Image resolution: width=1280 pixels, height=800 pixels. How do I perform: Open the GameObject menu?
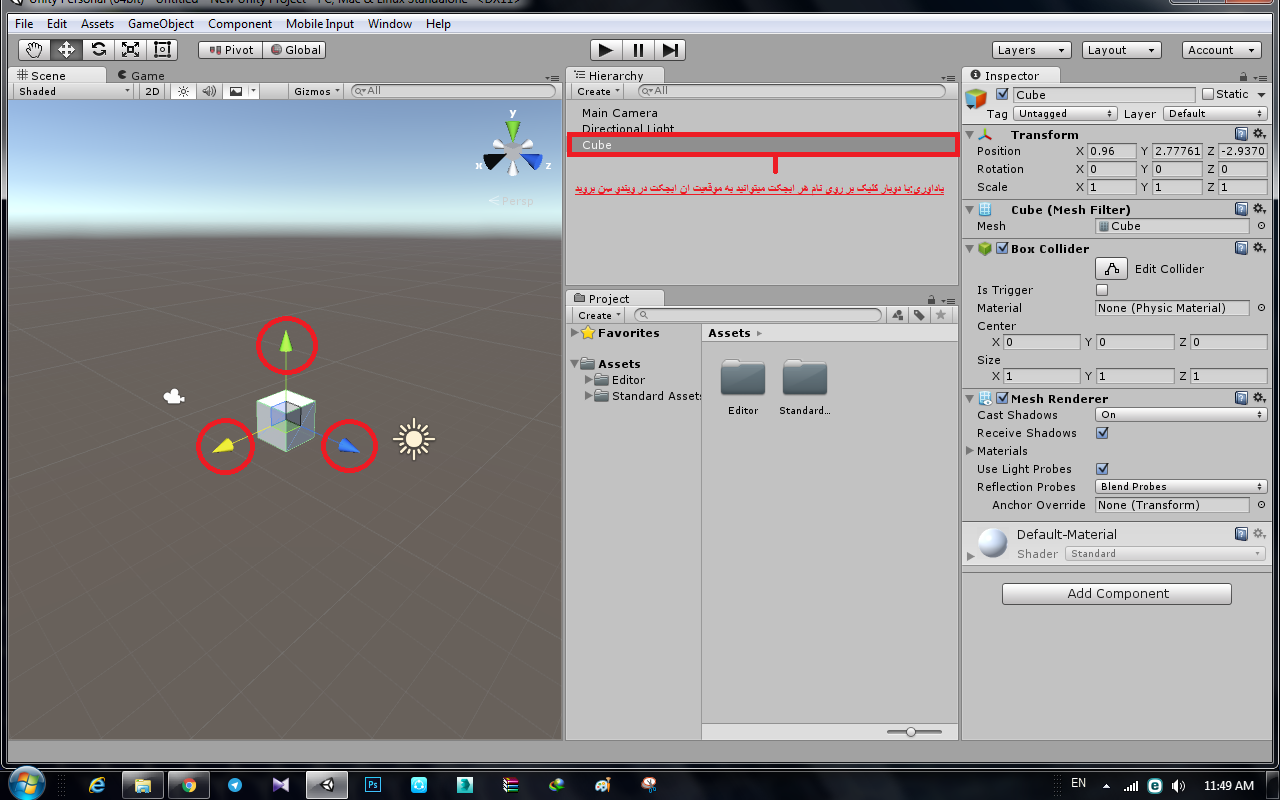point(161,23)
